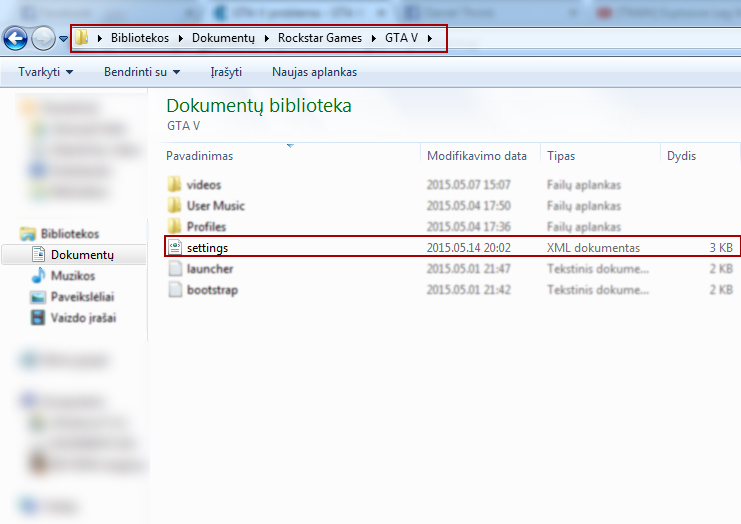Open recent locations dropdown arrow

(x=64, y=39)
